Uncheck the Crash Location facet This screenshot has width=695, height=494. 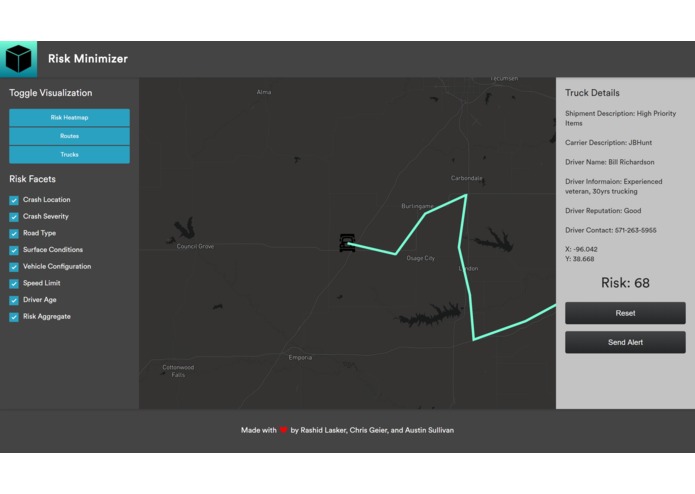(14, 200)
